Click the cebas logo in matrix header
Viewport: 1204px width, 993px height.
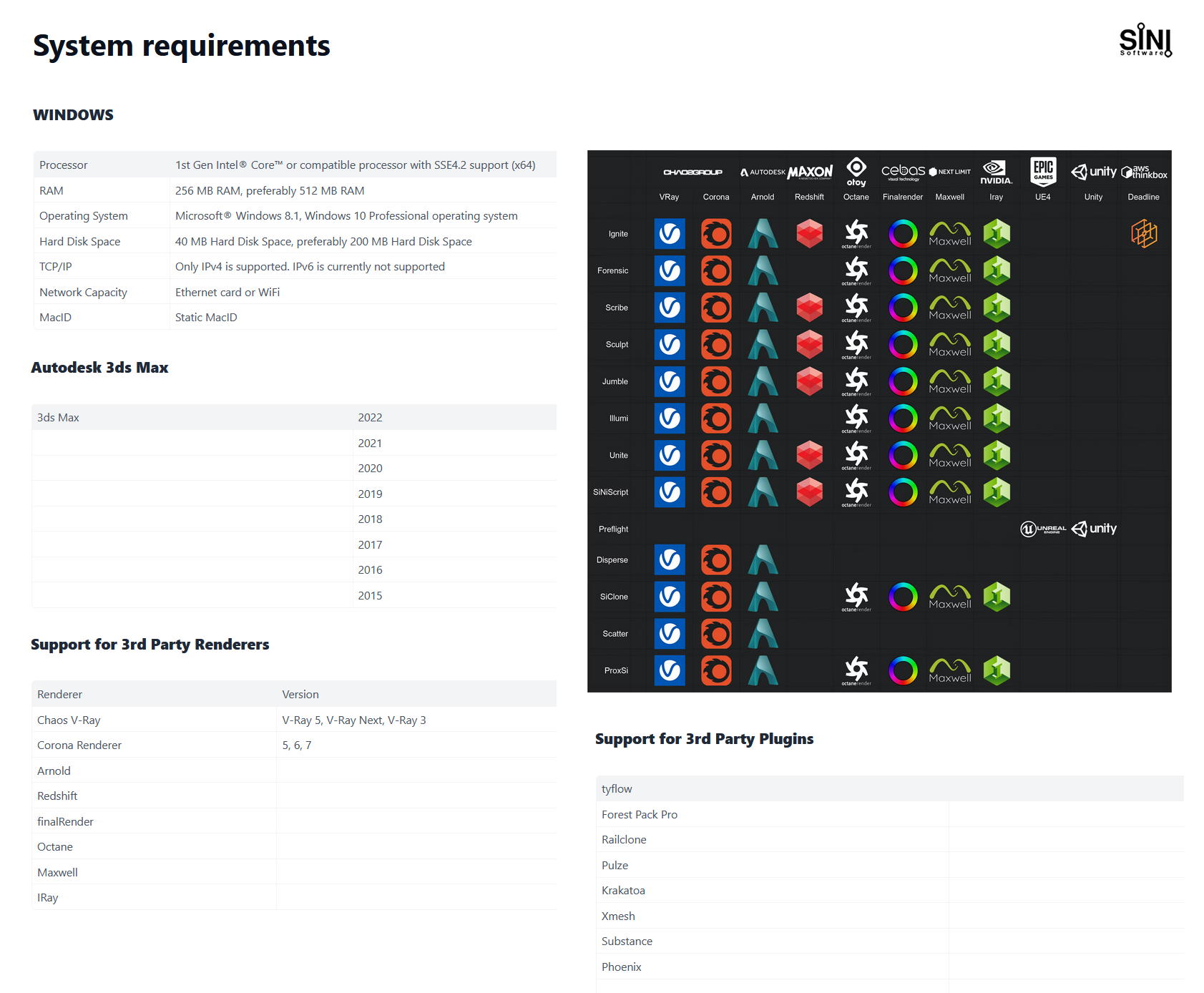tap(903, 172)
